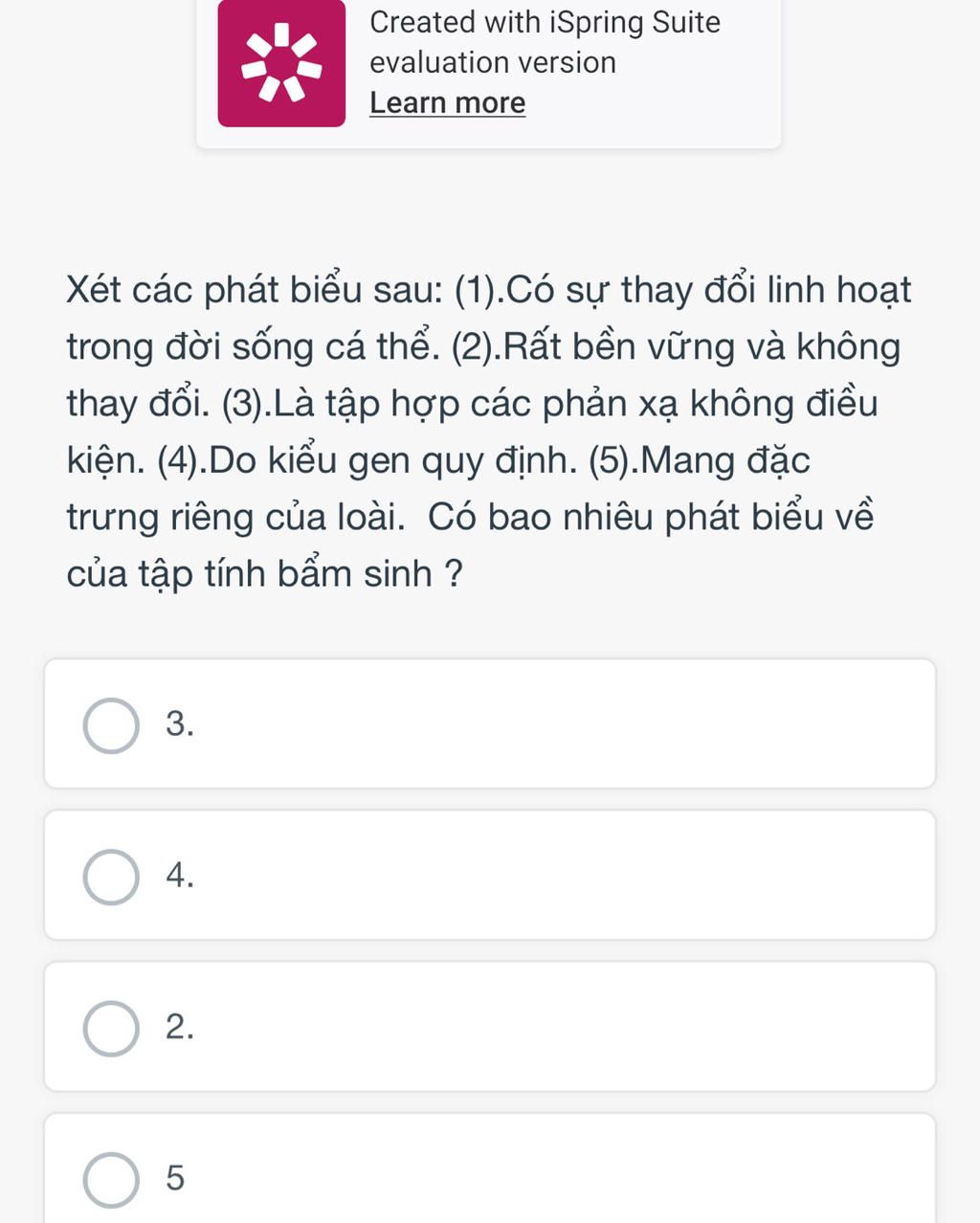Choose the text label '4.' answer
Viewport: 980px width, 1223px height.
coord(179,876)
